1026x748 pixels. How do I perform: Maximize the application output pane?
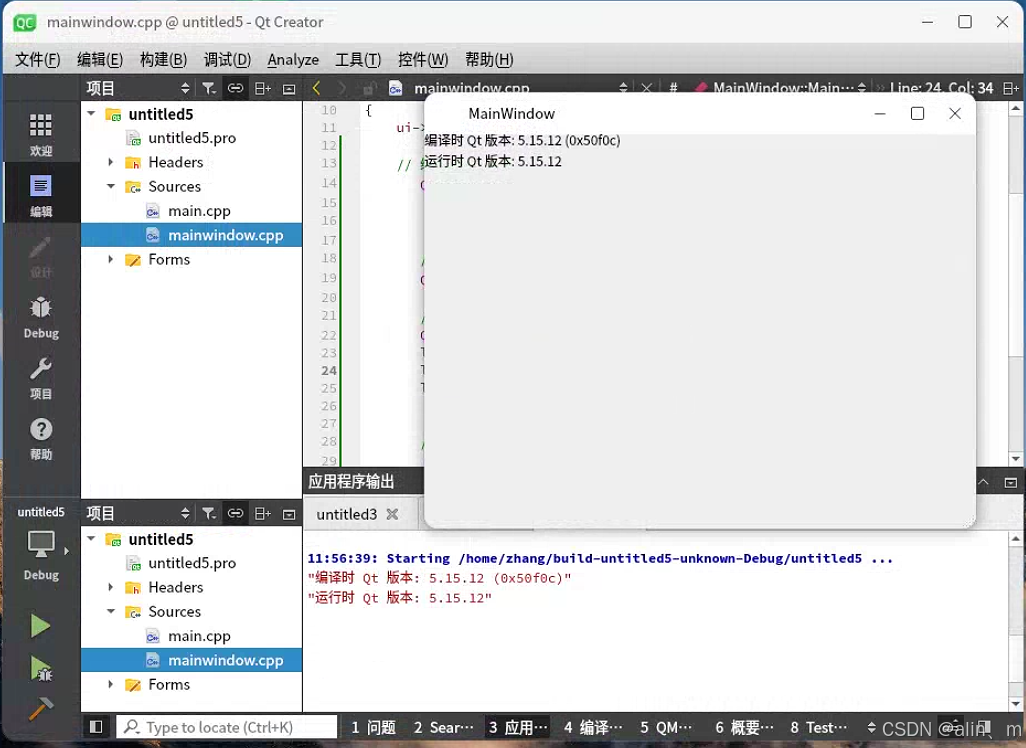click(983, 482)
